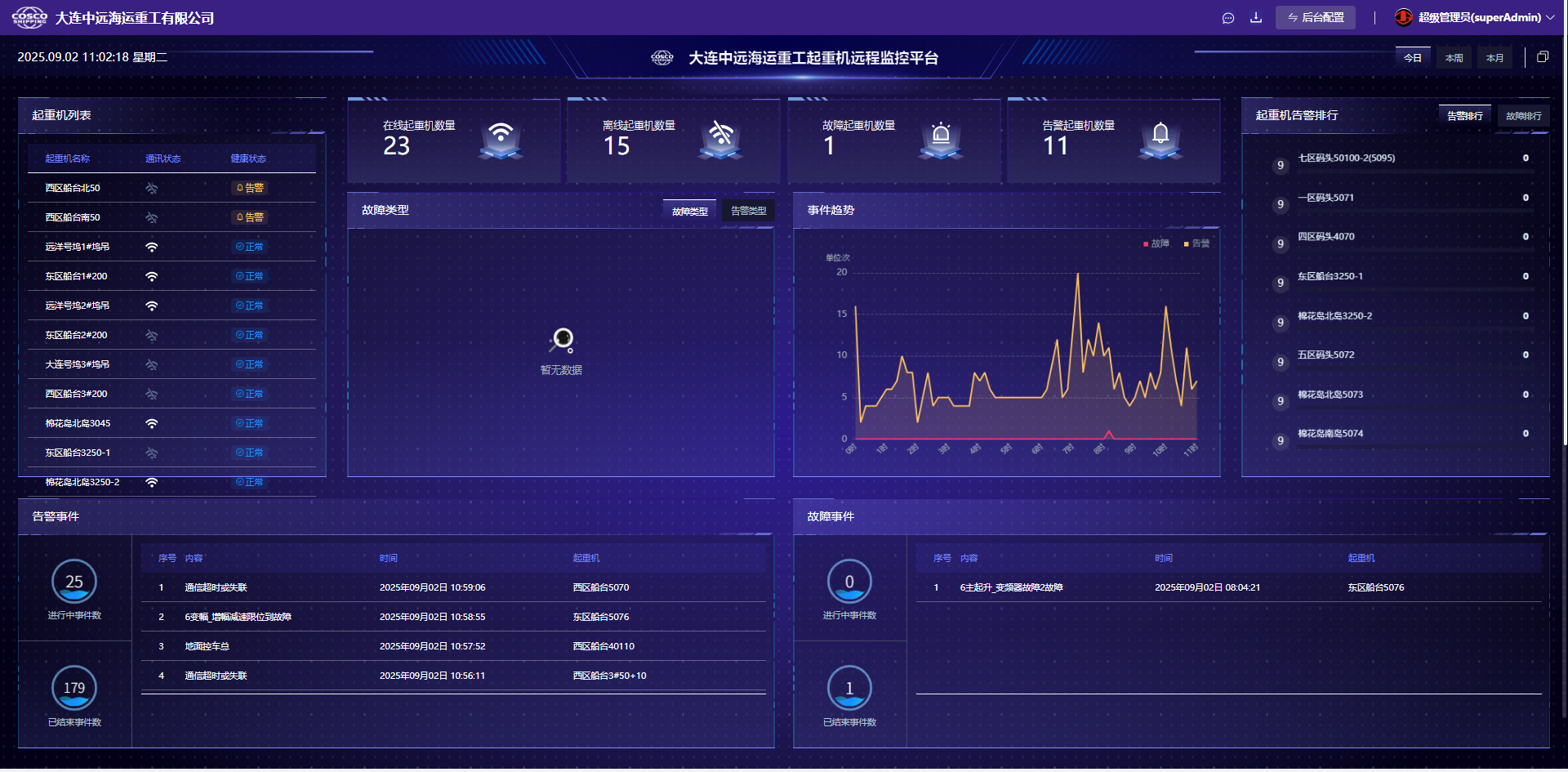Open the messages chat bubble icon
The image size is (1568, 772).
point(1227,18)
